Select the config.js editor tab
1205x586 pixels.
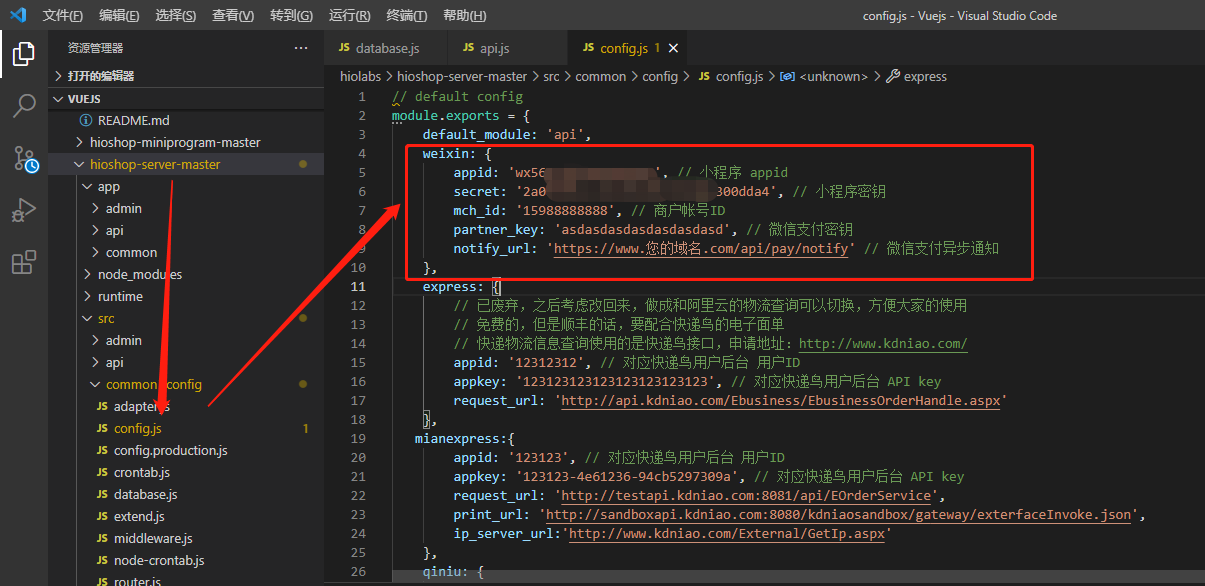point(625,48)
